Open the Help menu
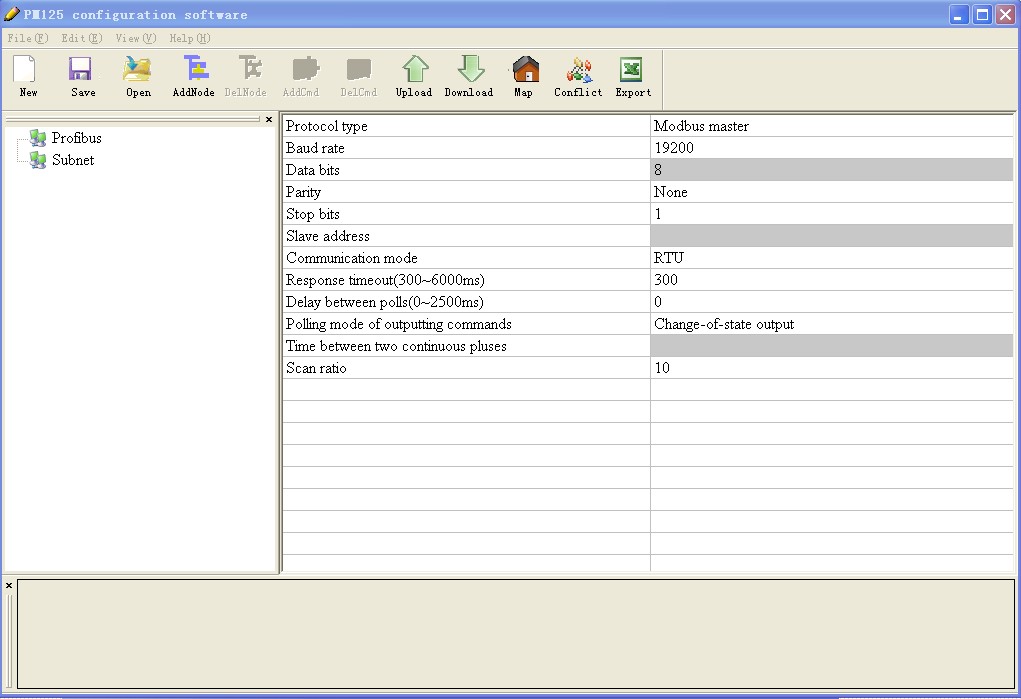Screen dimensions: 1021x699 coord(189,38)
